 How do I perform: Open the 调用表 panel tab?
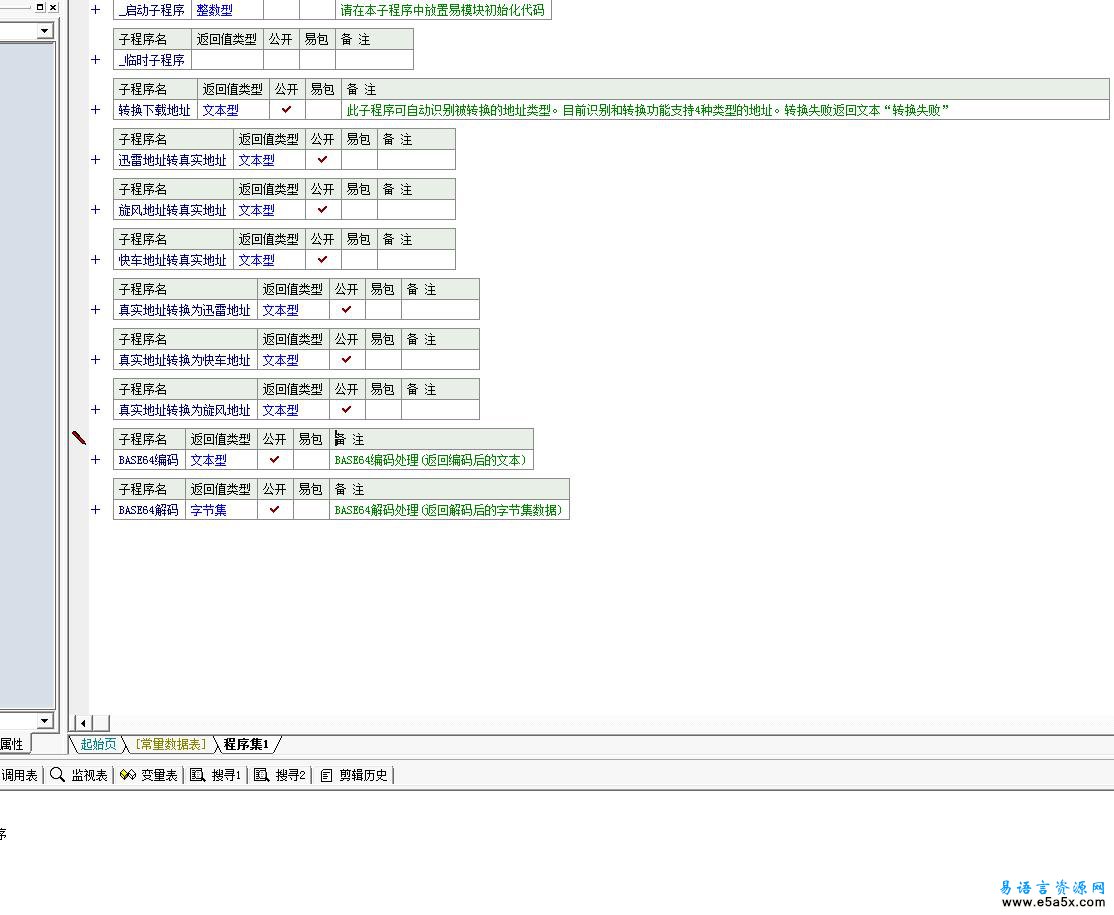[19, 775]
